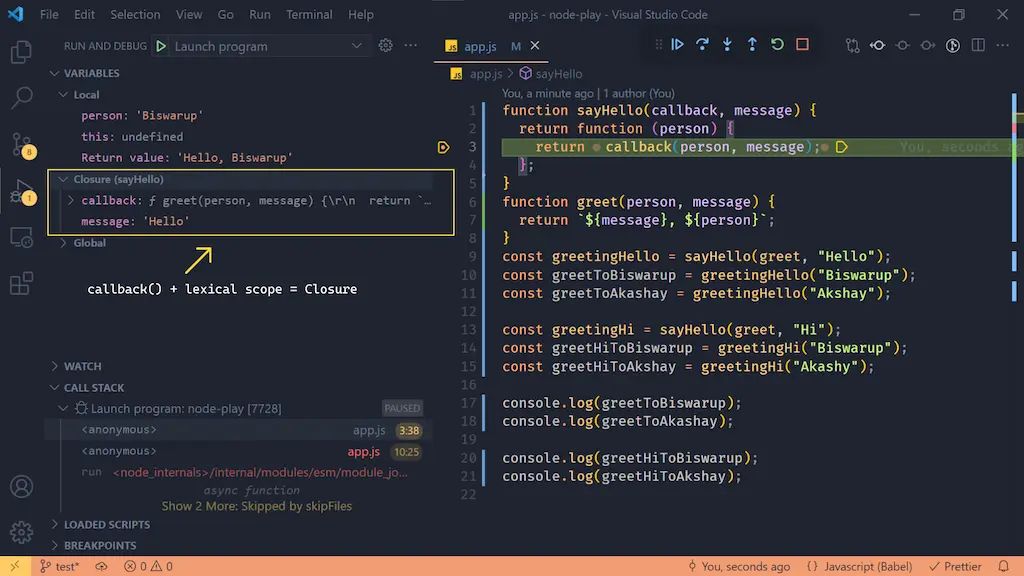1024x576 pixels.
Task: Open the Explorer view in activity bar
Action: (22, 52)
